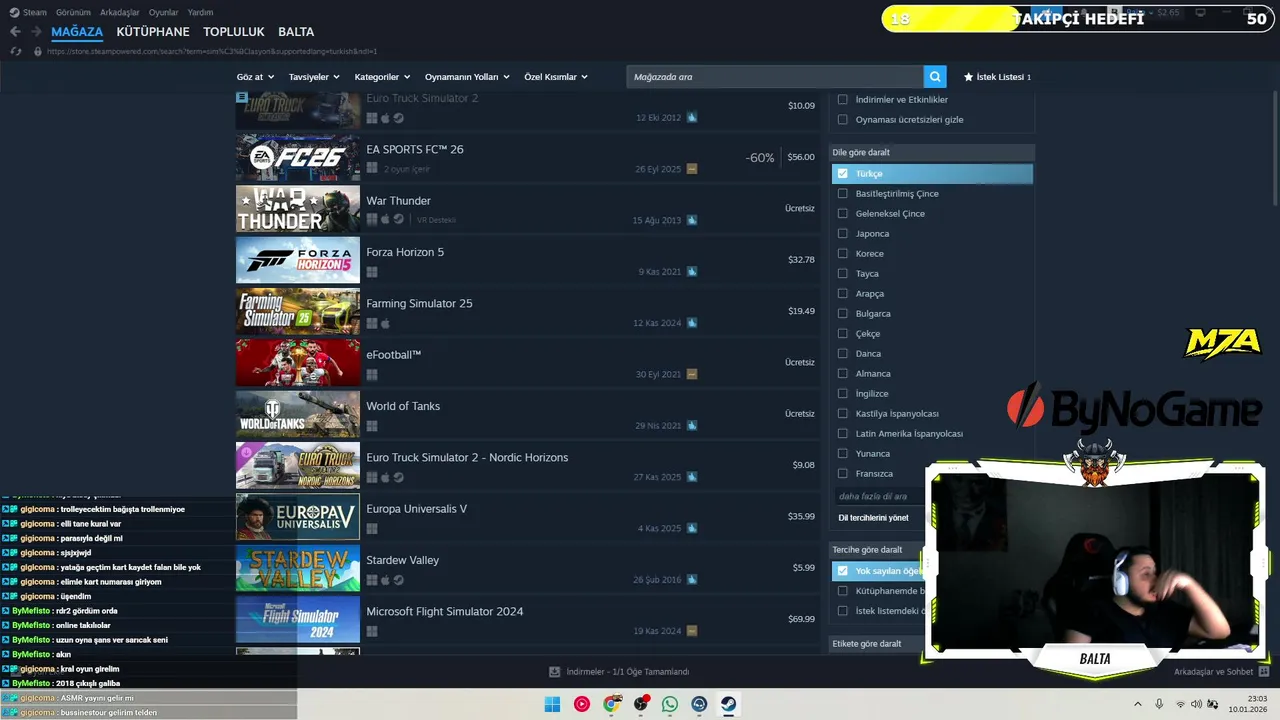Image resolution: width=1280 pixels, height=720 pixels.
Task: Click the Apple platform icon under Farming Simulator 25
Action: coord(385,323)
